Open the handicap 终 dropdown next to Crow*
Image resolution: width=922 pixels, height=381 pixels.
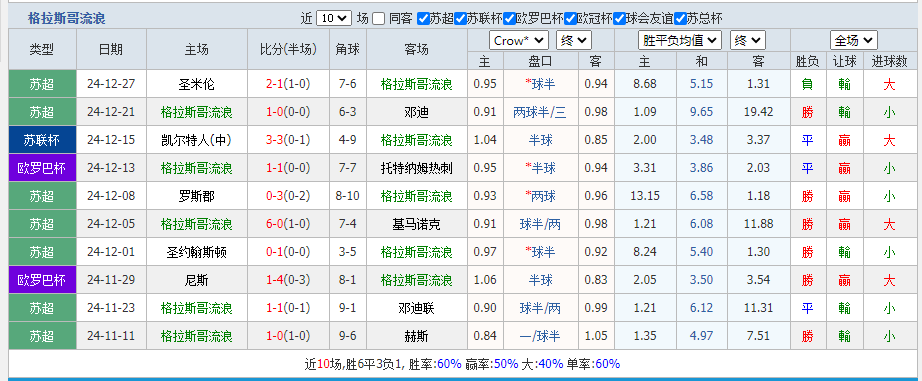(574, 41)
